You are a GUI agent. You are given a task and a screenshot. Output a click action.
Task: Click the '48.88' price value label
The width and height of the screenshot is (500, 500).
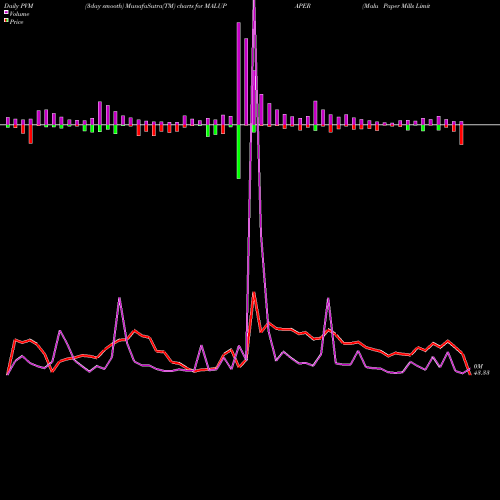pyautogui.click(x=481, y=373)
